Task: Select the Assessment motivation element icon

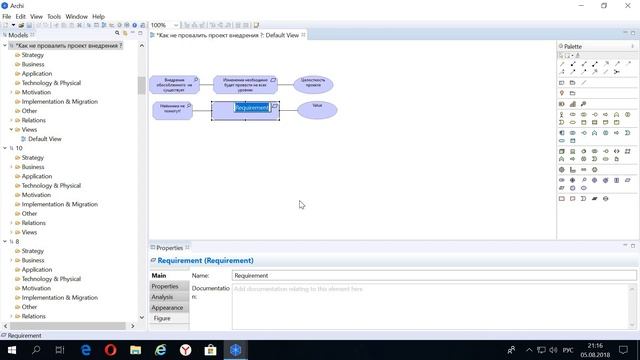Action: [583, 180]
